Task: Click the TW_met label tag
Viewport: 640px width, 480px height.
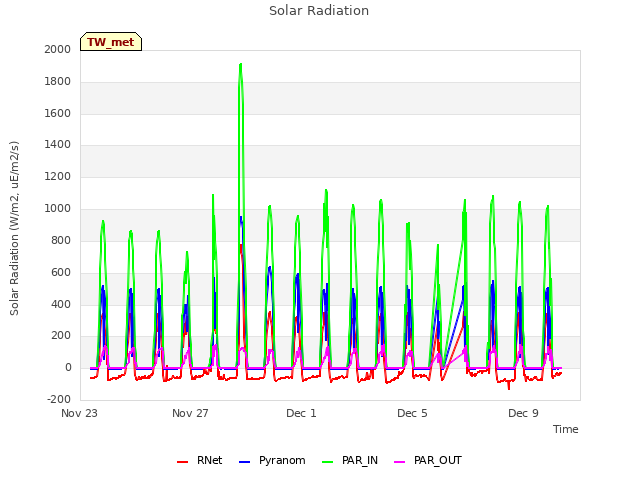Action: pos(111,42)
